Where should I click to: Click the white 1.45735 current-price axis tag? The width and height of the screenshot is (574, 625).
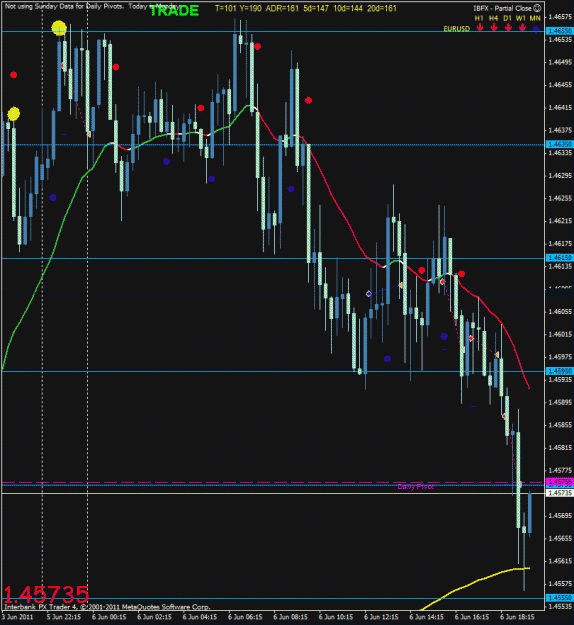coord(560,493)
